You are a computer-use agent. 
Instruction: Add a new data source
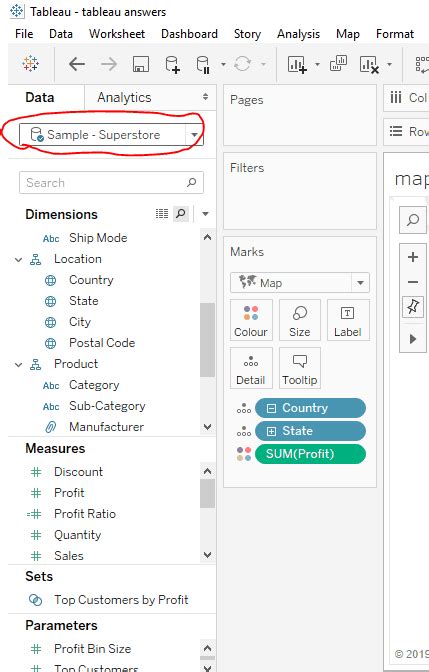pos(172,64)
